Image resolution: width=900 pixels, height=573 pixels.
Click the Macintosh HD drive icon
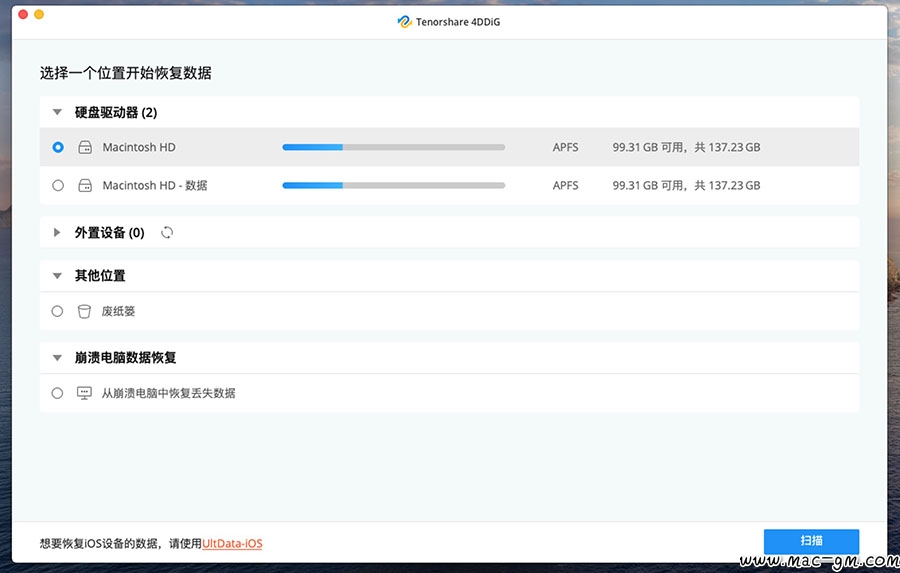click(85, 147)
